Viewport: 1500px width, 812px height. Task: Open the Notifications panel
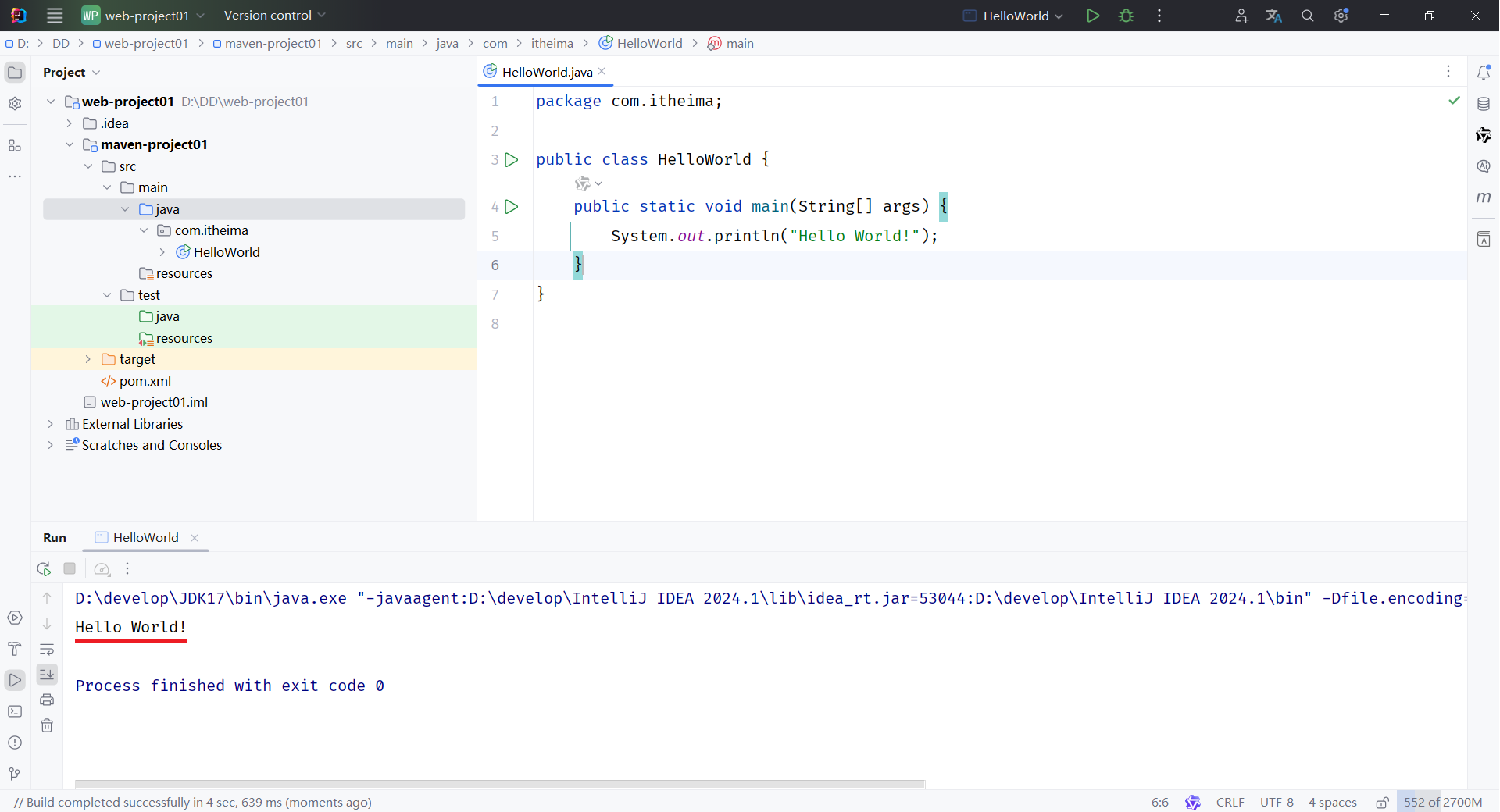tap(1485, 72)
